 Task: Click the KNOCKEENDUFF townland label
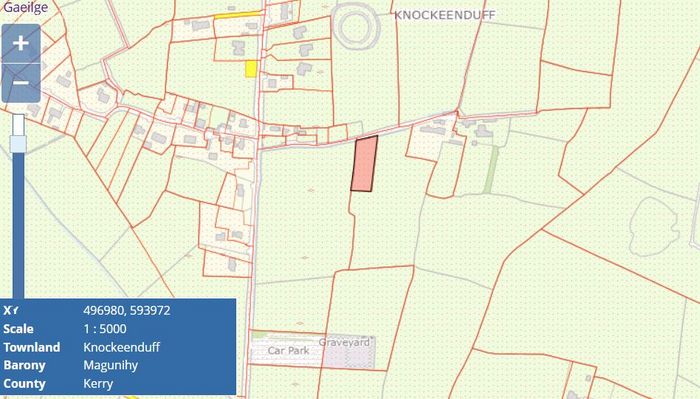445,15
